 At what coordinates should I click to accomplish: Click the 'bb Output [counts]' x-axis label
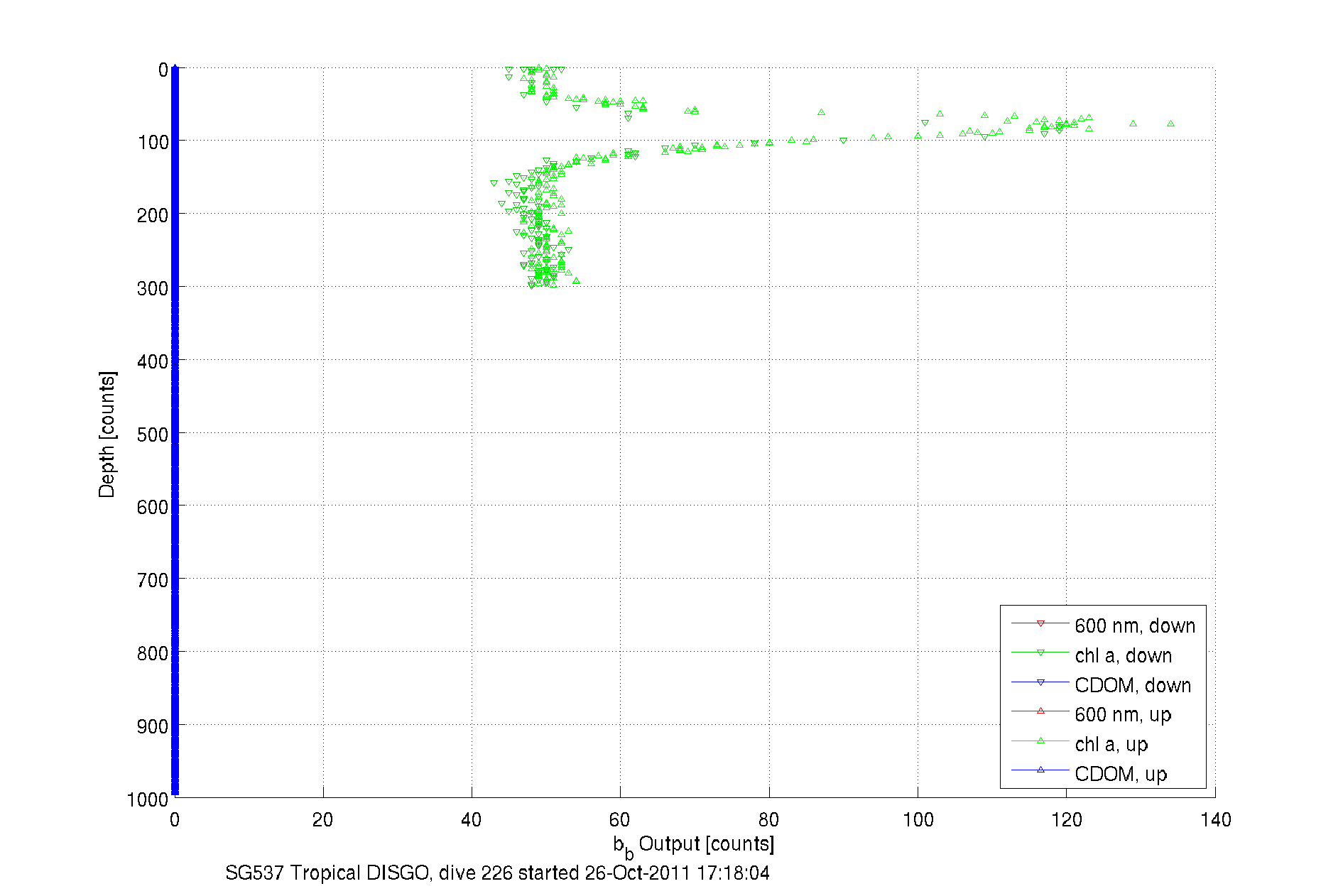pos(693,846)
